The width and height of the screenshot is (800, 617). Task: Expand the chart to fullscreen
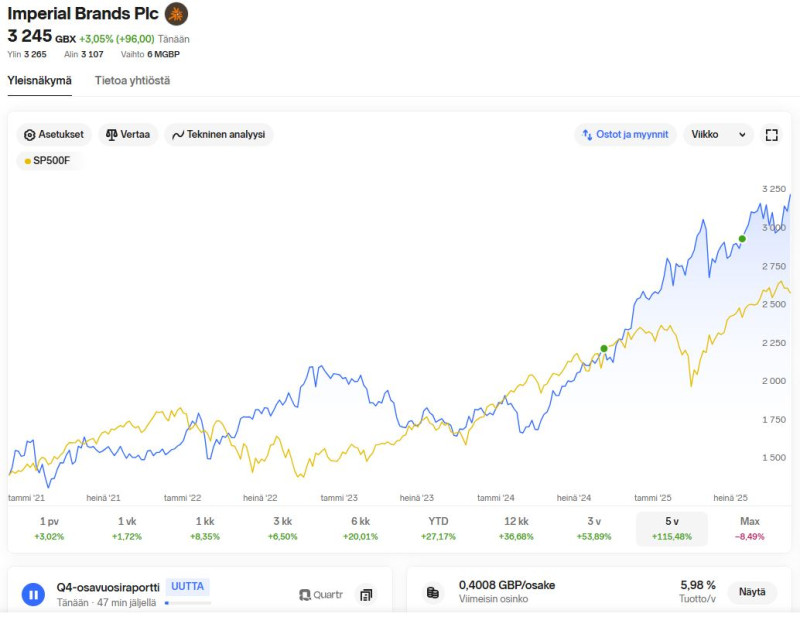coord(771,135)
